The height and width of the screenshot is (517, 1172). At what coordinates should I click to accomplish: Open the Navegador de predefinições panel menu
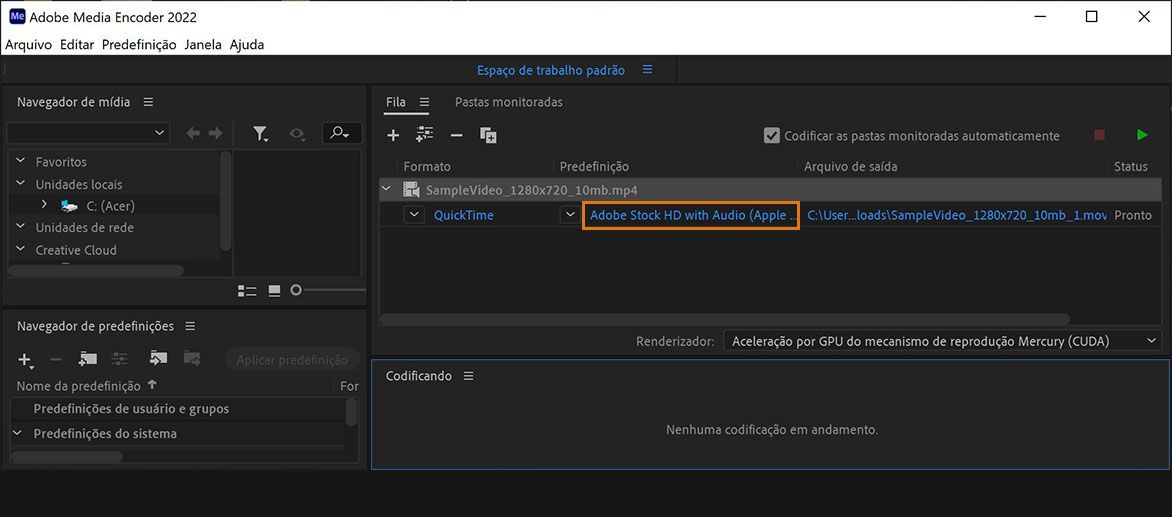point(190,326)
